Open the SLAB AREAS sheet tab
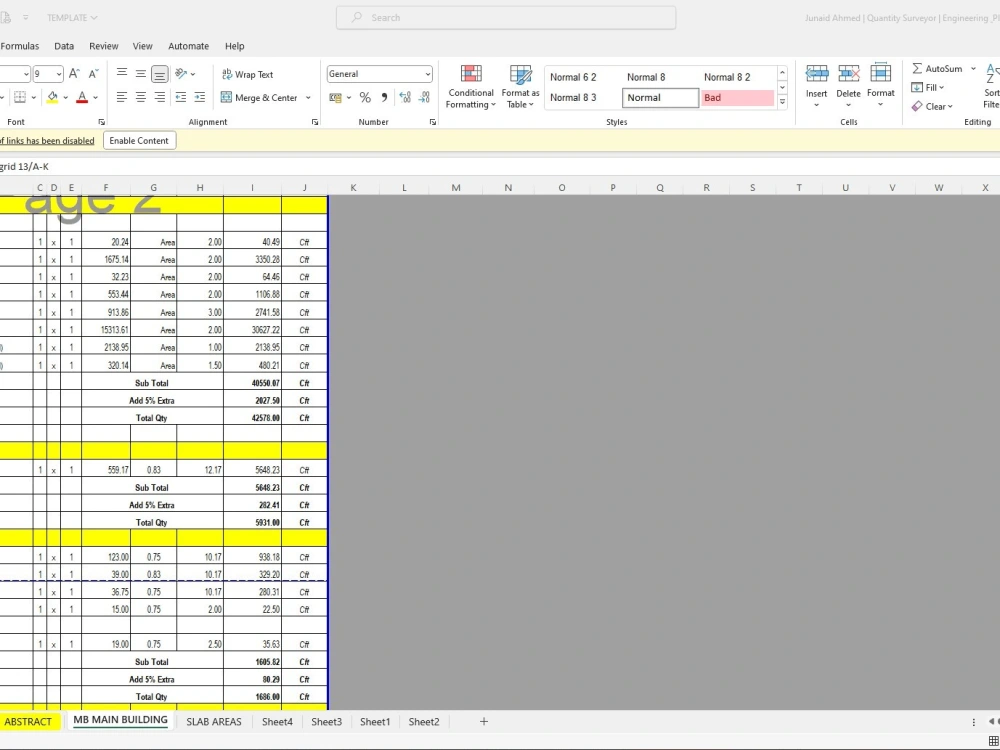1000x750 pixels. [x=213, y=721]
